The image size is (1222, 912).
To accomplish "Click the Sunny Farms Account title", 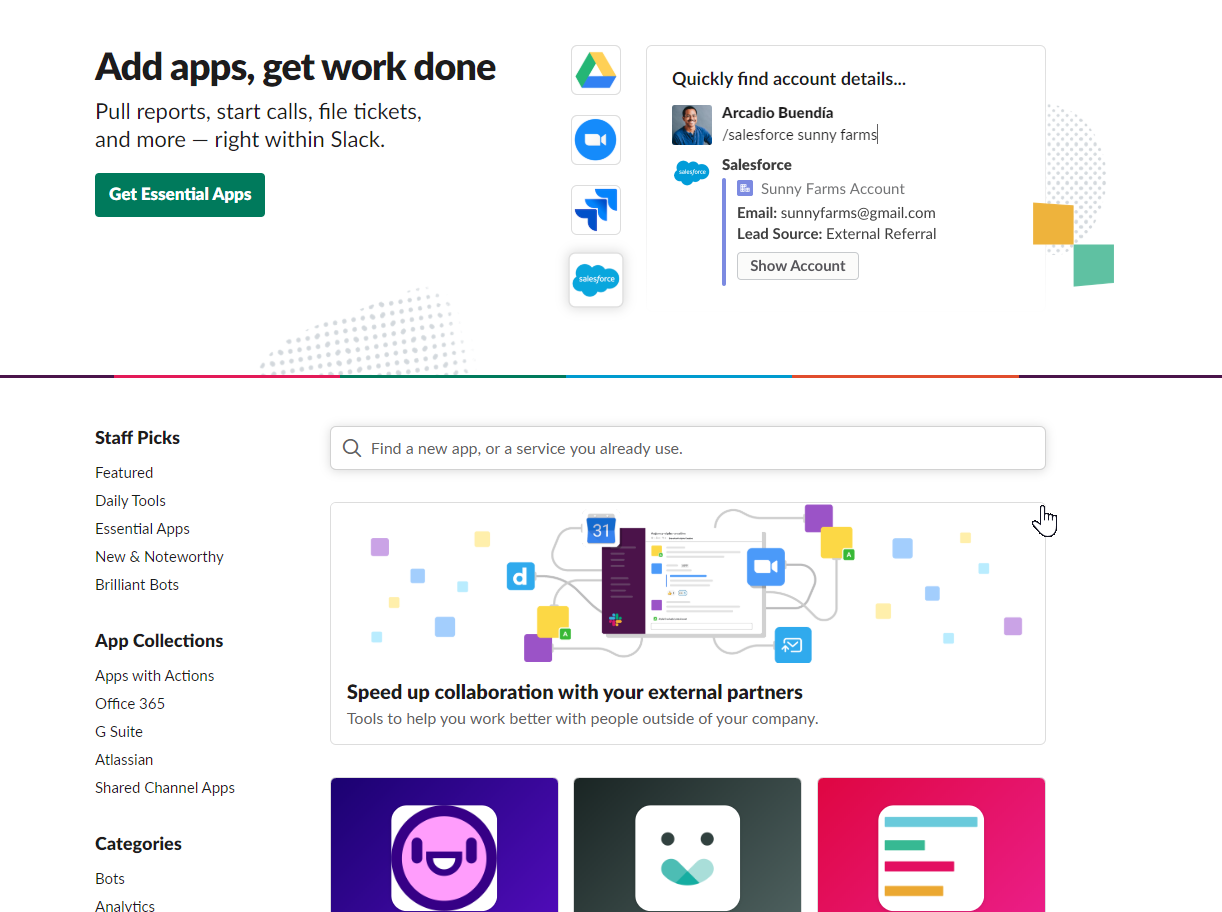I will coord(833,189).
